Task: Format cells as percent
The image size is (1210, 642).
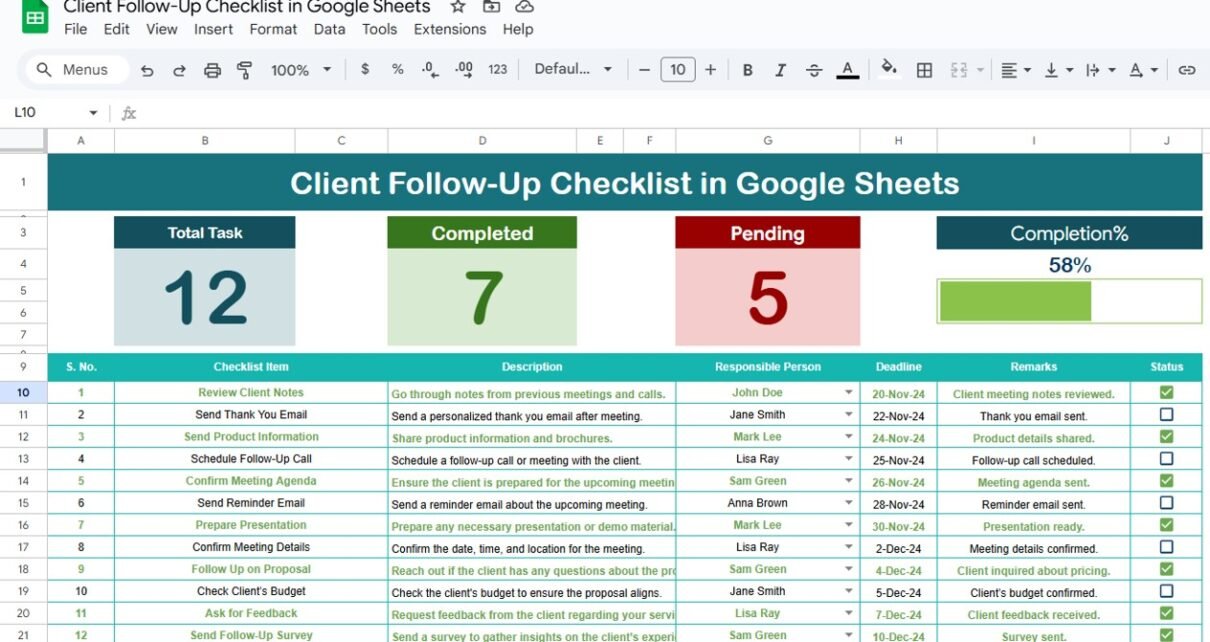Action: click(x=398, y=70)
